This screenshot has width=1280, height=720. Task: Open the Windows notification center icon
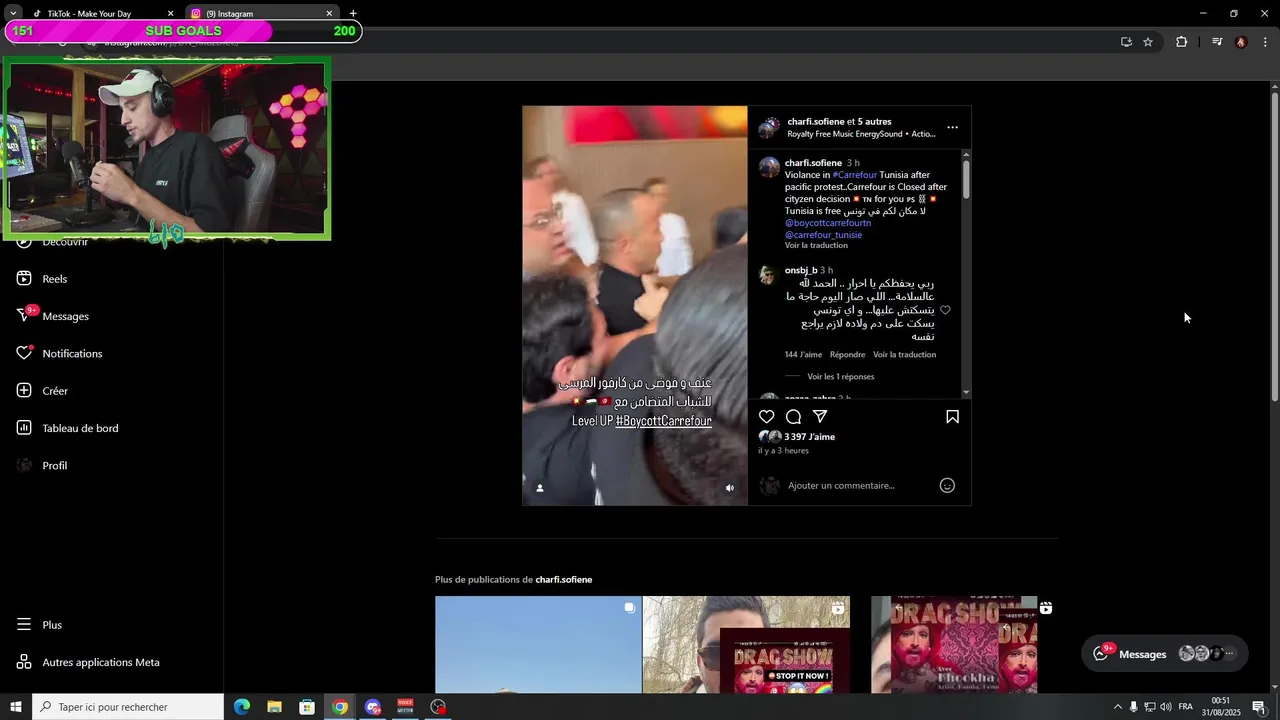click(x=1259, y=707)
